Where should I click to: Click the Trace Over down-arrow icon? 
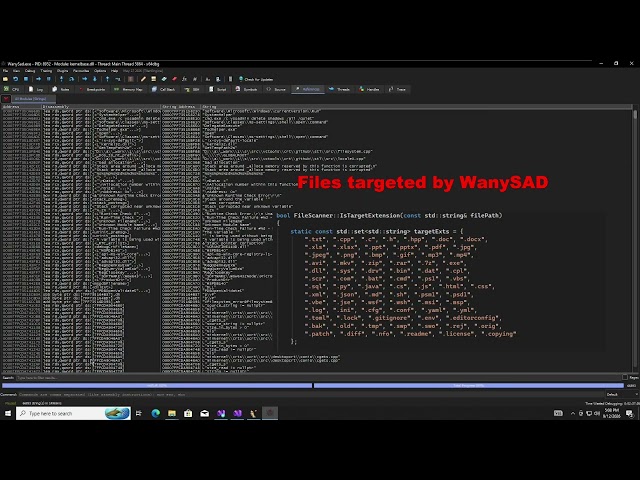95,79
